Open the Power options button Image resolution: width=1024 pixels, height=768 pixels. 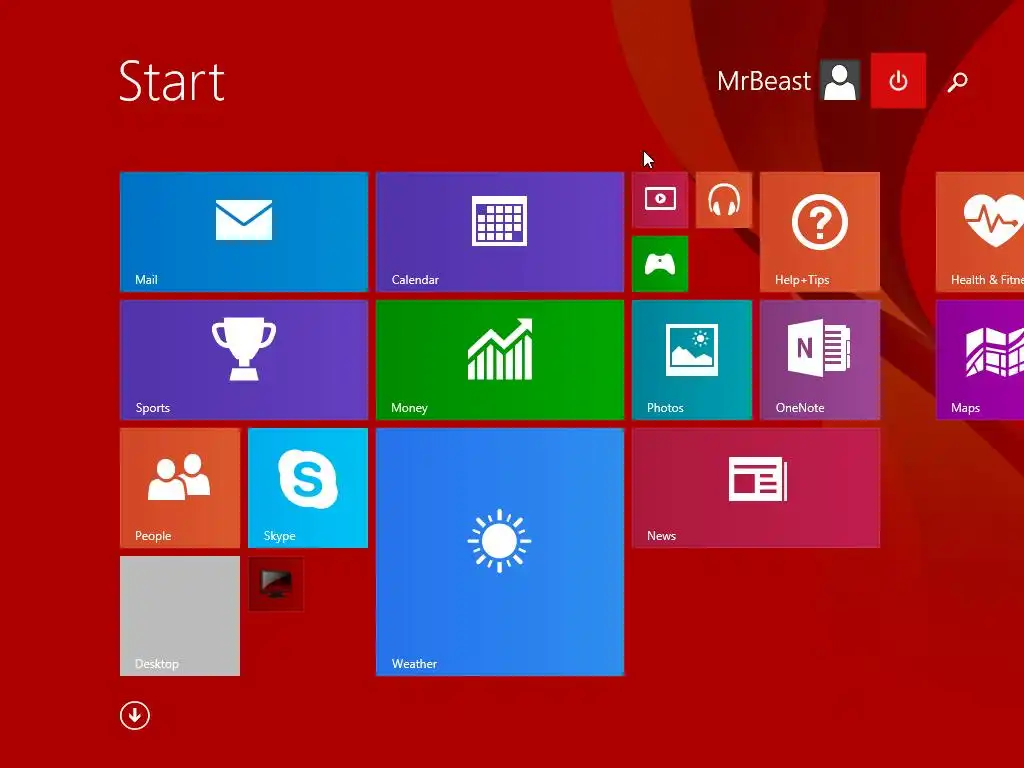tap(898, 81)
